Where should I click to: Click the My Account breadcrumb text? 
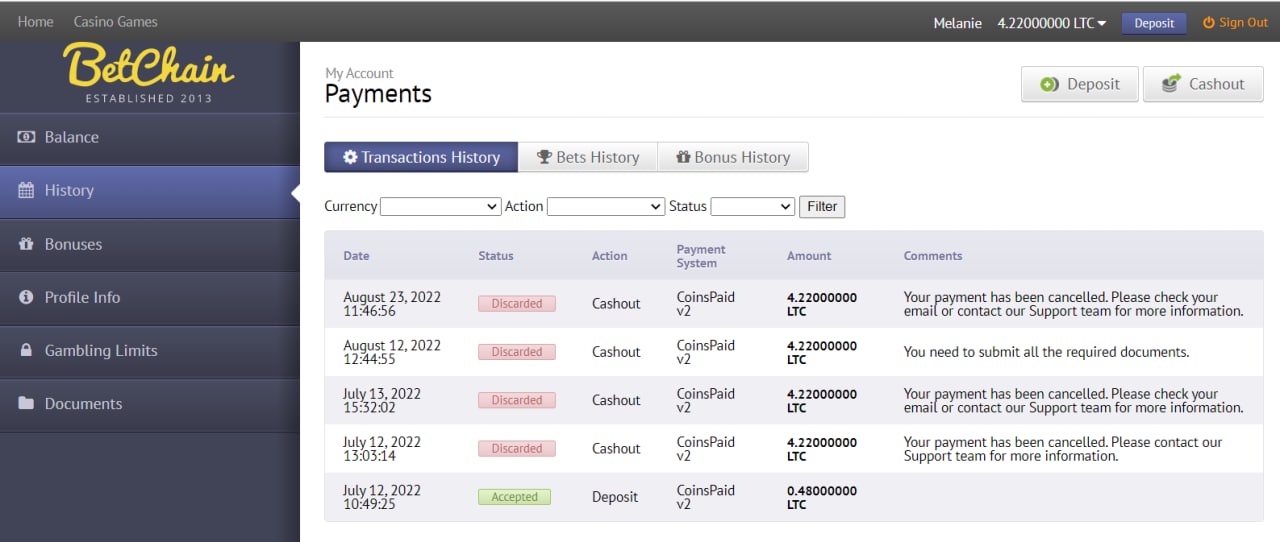(x=359, y=73)
